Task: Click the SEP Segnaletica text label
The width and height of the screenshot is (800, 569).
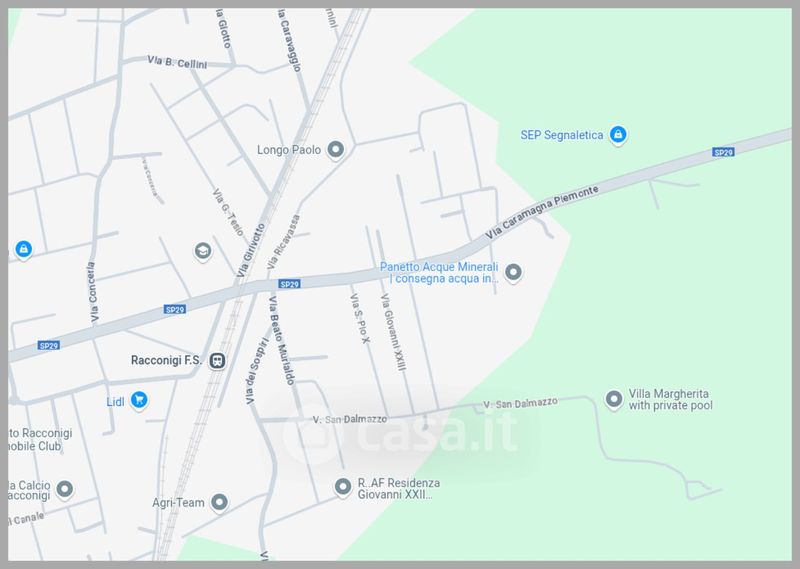Action: tap(562, 135)
